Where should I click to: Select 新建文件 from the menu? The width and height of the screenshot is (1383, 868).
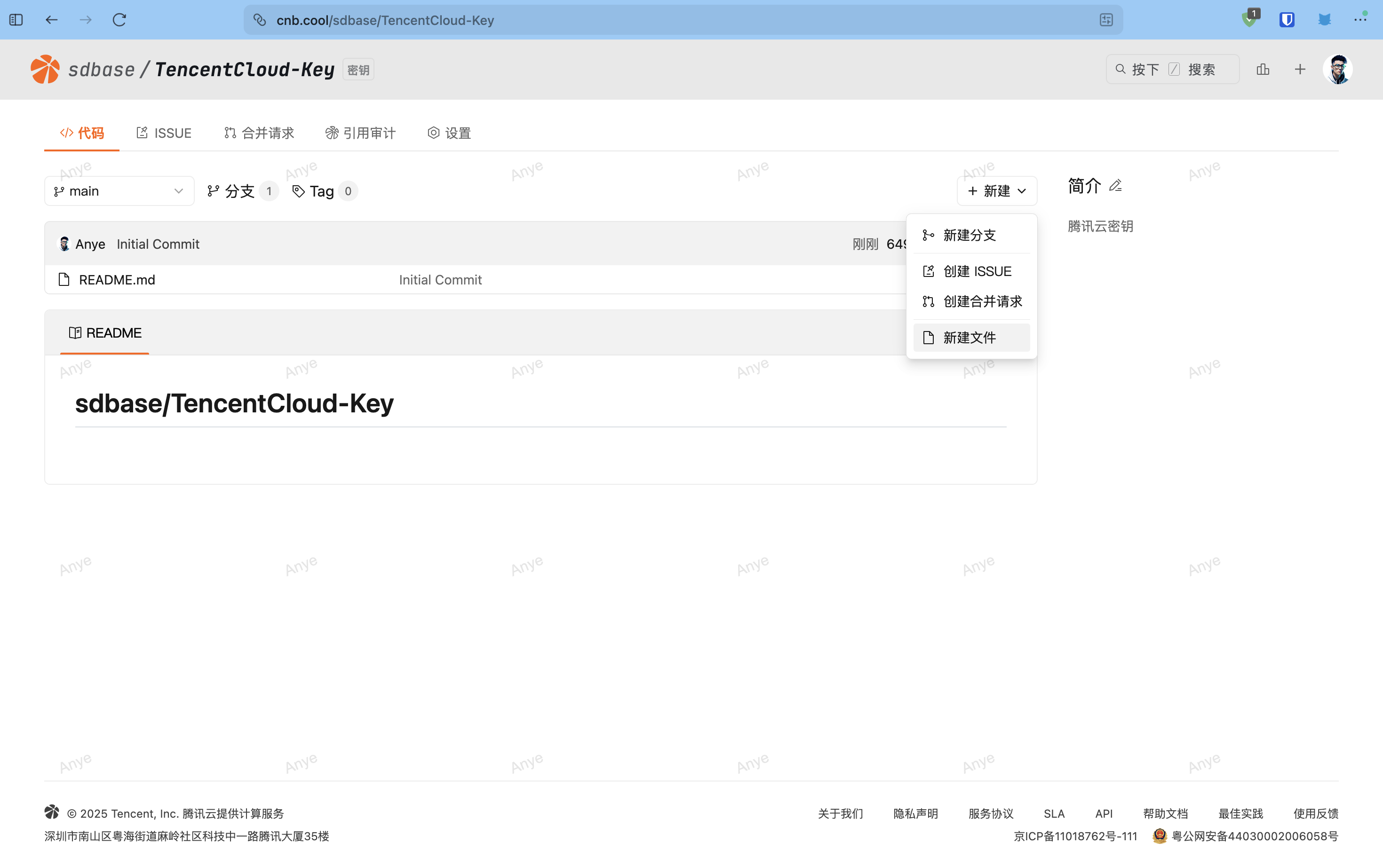[x=970, y=338]
